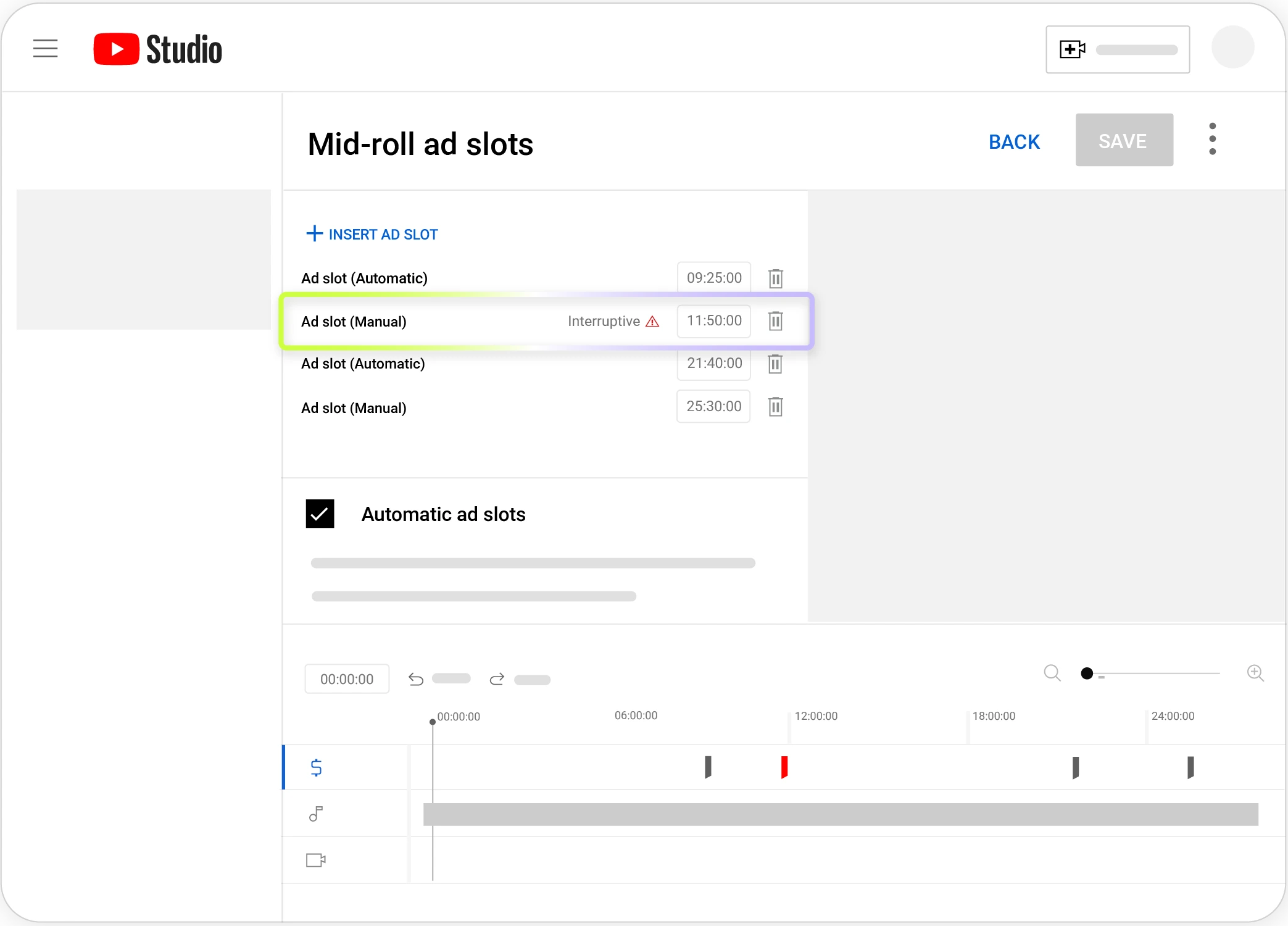The height and width of the screenshot is (926, 1288).
Task: Uncheck the Automatic ad slots checkbox
Action: click(320, 514)
